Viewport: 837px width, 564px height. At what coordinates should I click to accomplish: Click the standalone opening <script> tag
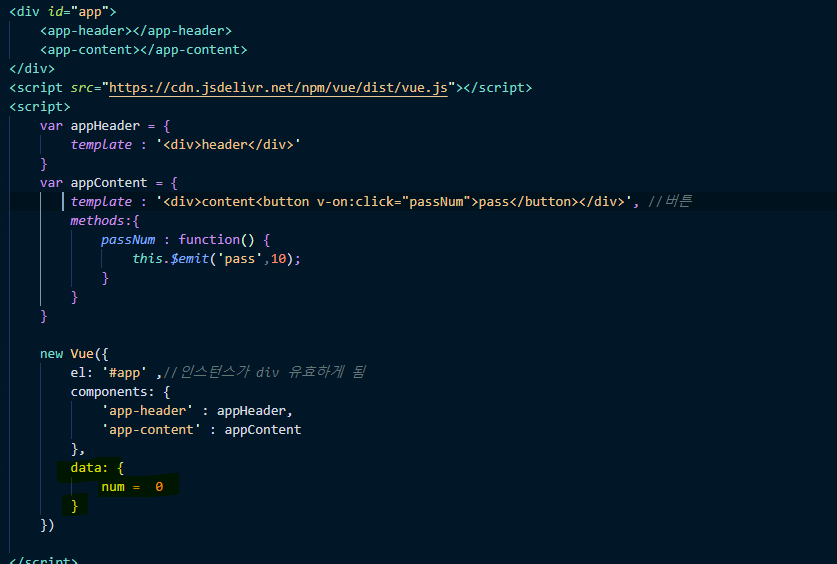[x=40, y=107]
